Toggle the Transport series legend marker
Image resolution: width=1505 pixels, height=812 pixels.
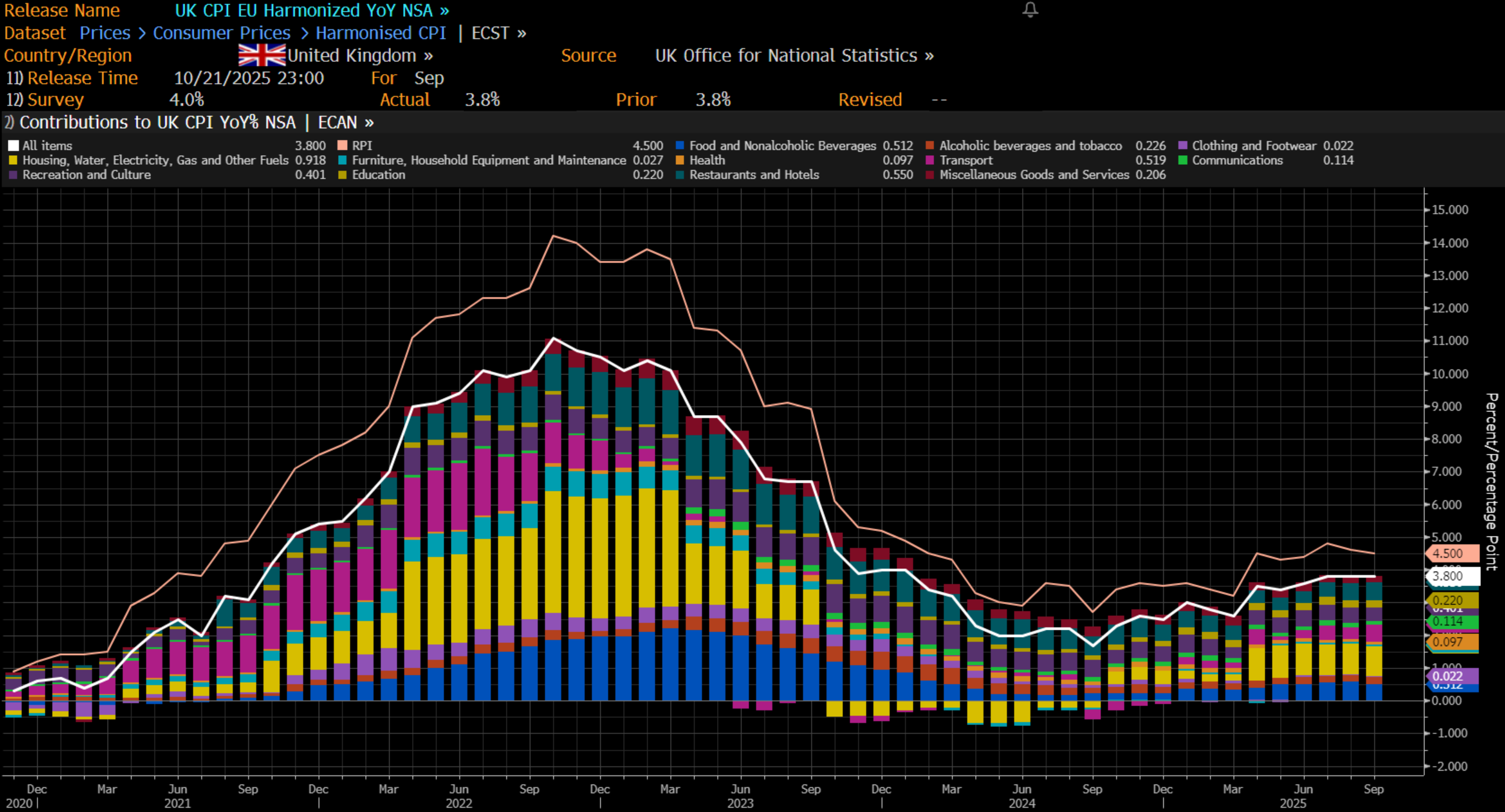coord(930,161)
